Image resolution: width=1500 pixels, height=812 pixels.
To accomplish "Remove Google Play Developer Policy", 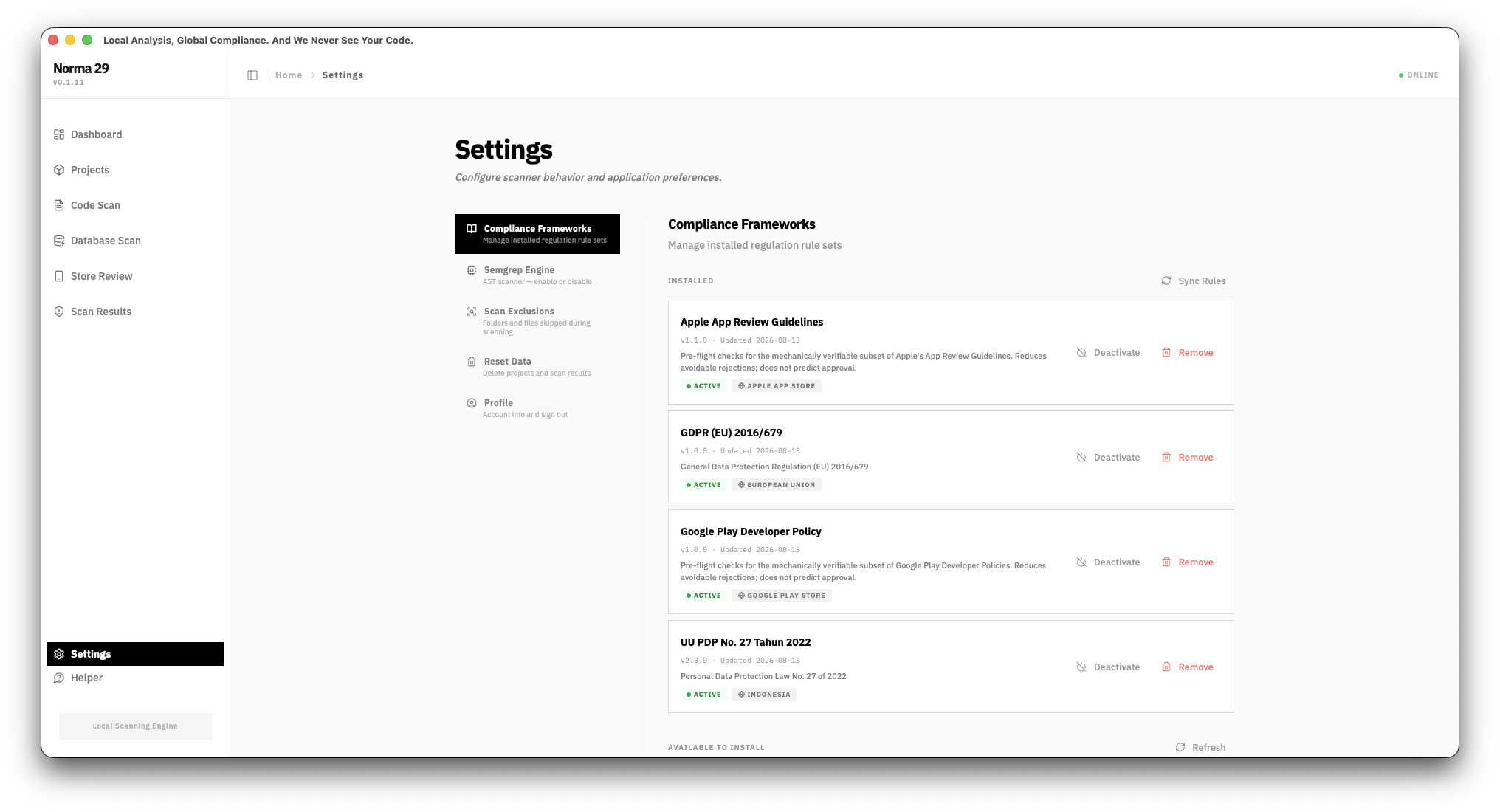I will coord(1187,562).
